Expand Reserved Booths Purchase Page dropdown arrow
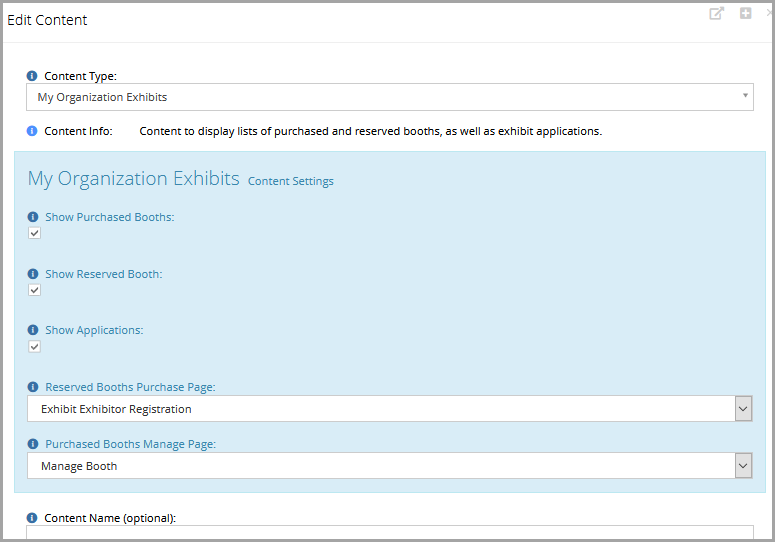775x542 pixels. pos(743,409)
